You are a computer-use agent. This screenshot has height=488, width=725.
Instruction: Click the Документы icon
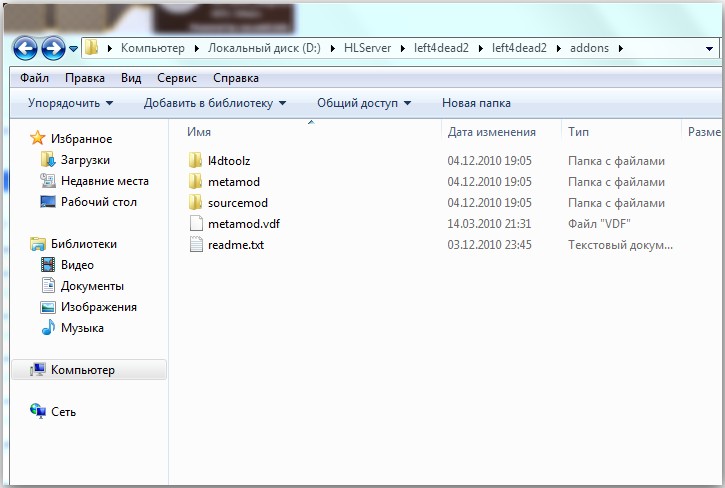(x=48, y=285)
